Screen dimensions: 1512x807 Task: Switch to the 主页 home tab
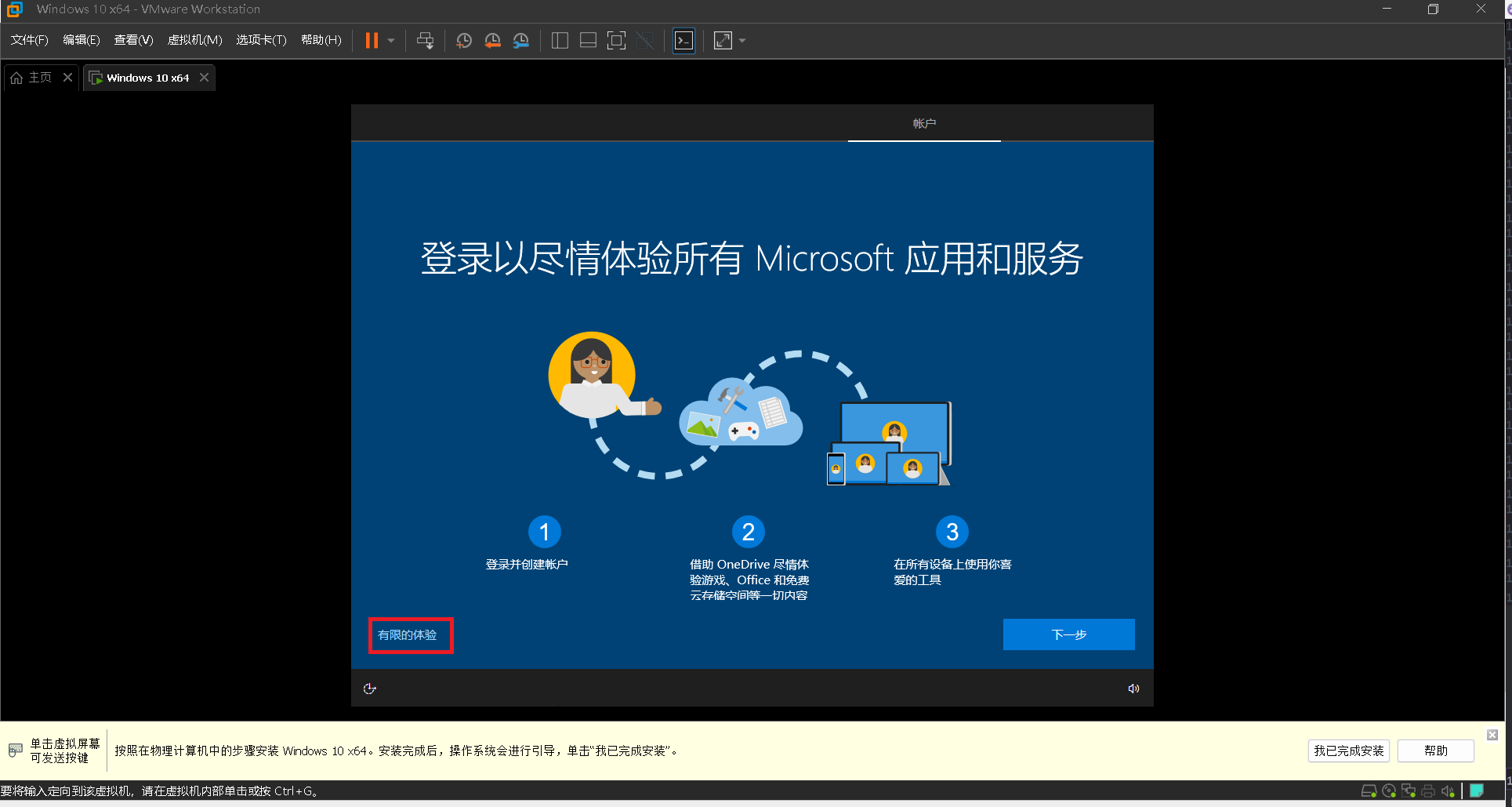point(31,78)
